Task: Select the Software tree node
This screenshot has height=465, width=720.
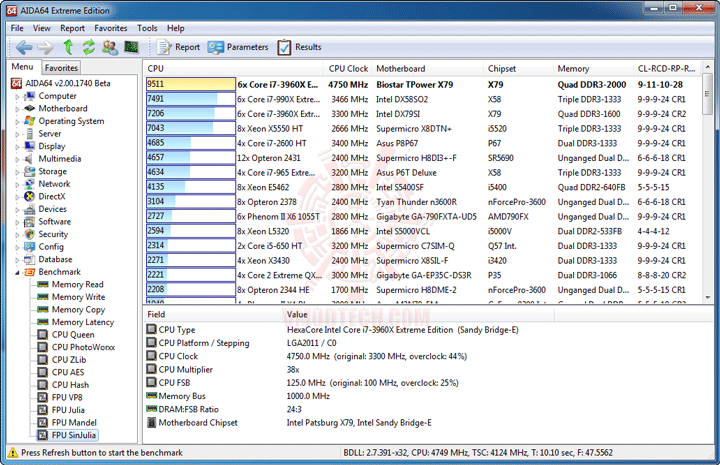Action: (55, 221)
